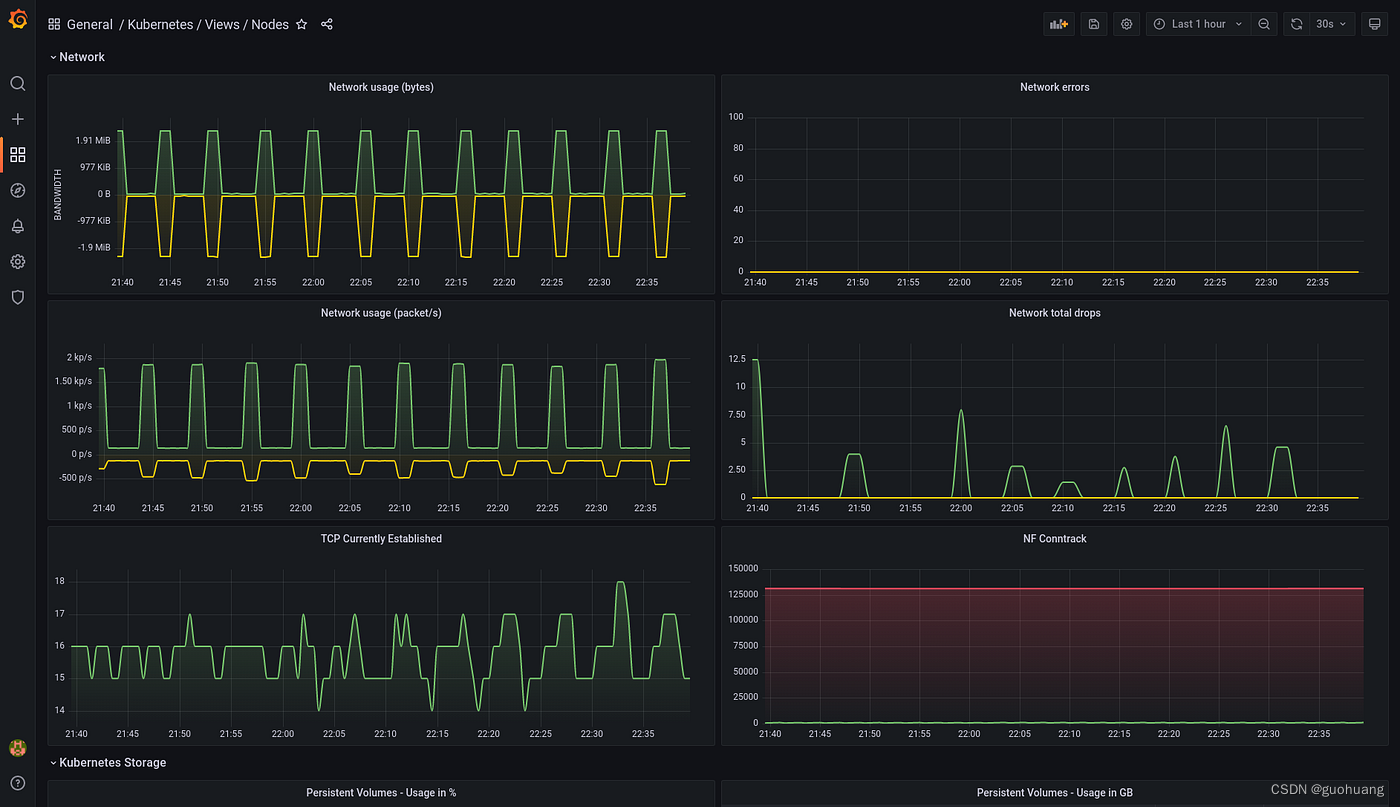The height and width of the screenshot is (807, 1400).
Task: Open the Network usage (bytes) panel menu
Action: [381, 87]
